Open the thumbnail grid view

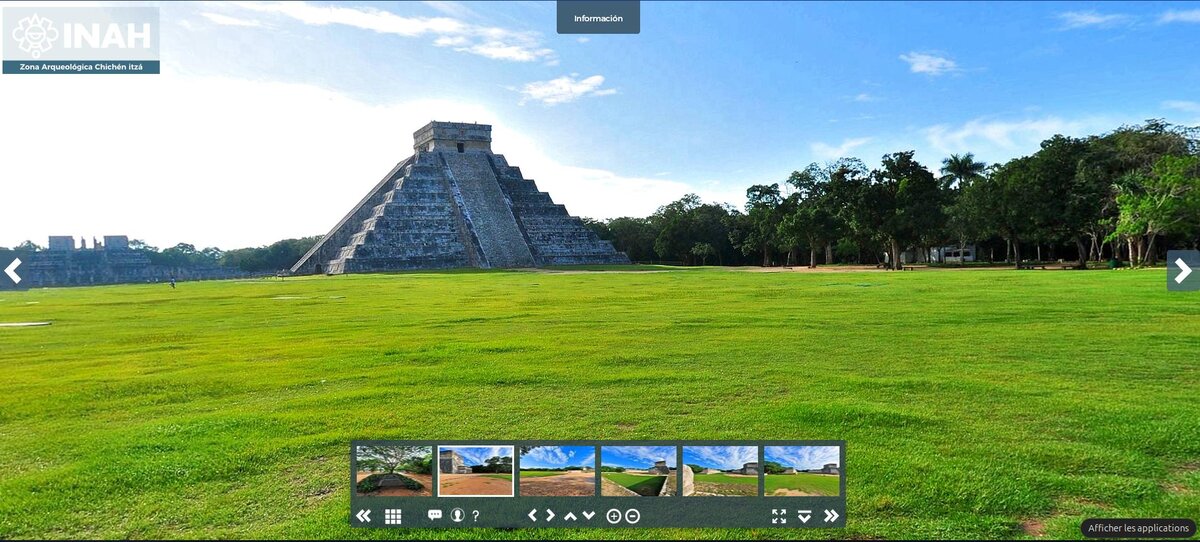(x=393, y=516)
